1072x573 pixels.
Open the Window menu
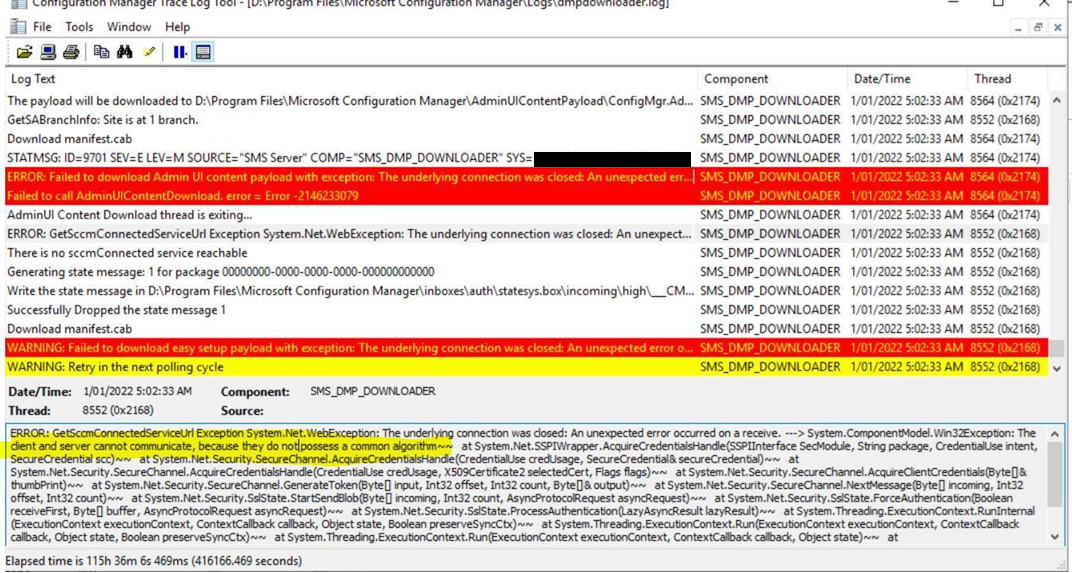pos(129,27)
